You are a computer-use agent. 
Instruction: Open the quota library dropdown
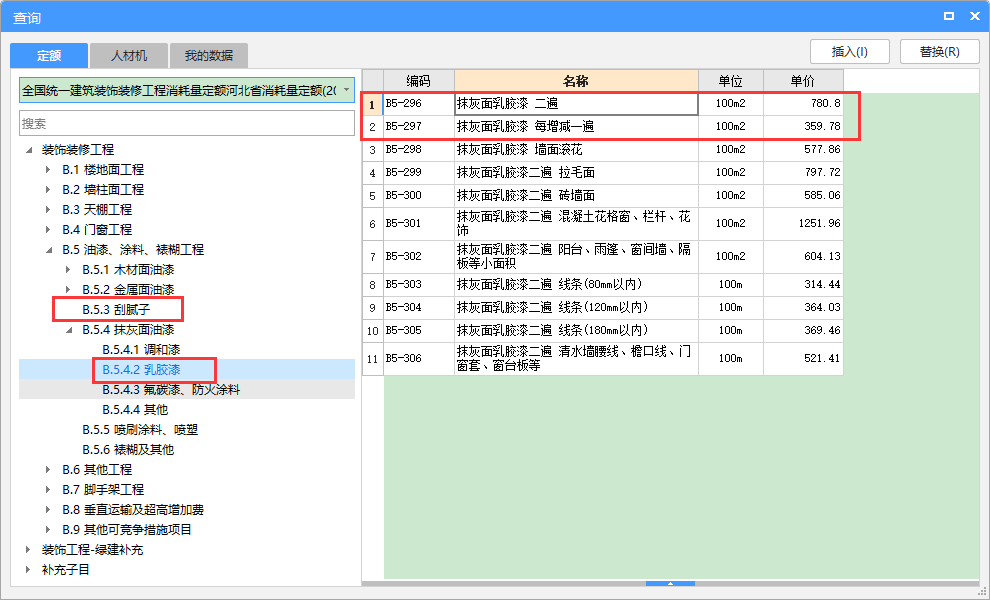pyautogui.click(x=347, y=90)
